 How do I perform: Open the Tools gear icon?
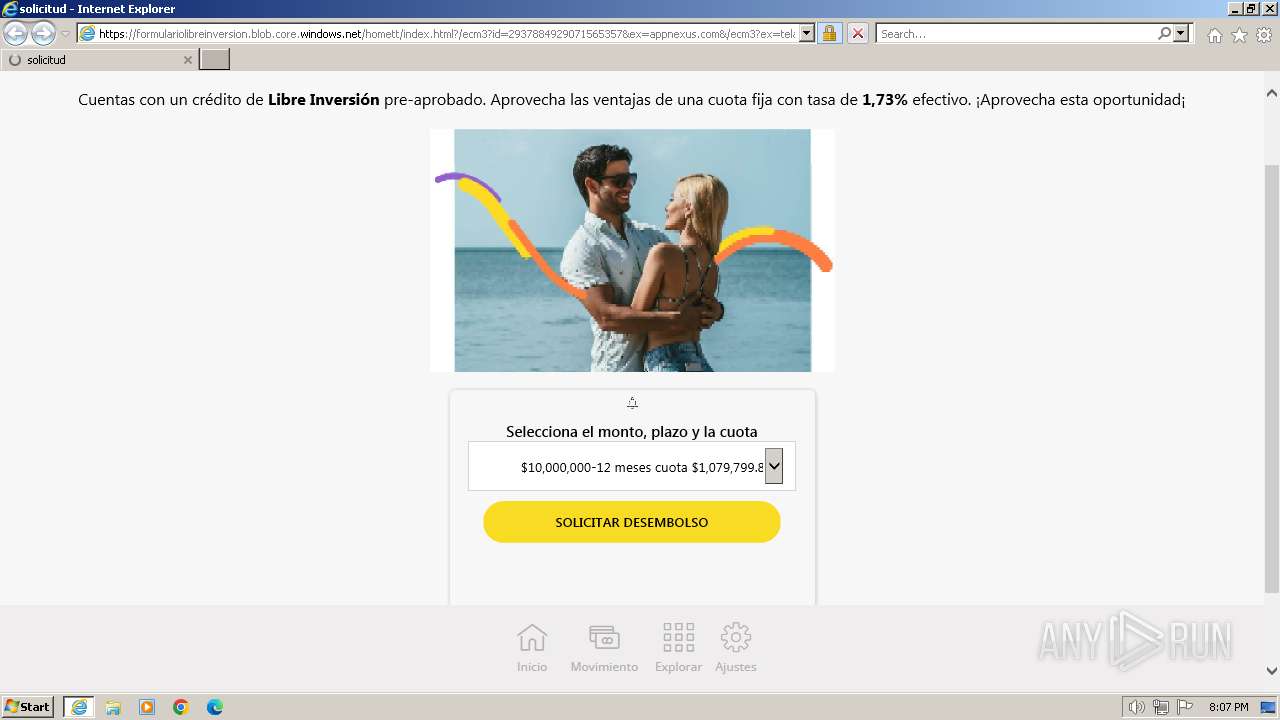[x=1264, y=35]
